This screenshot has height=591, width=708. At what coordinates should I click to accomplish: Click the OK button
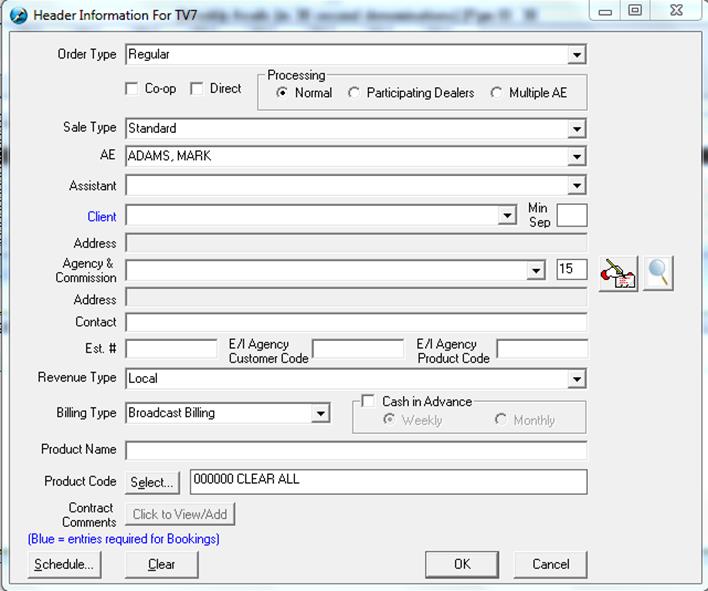tap(461, 564)
